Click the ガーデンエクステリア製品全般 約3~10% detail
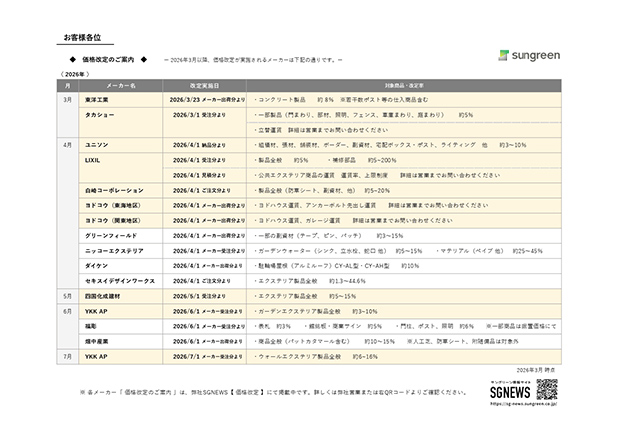The width and height of the screenshot is (620, 440). 316,312
